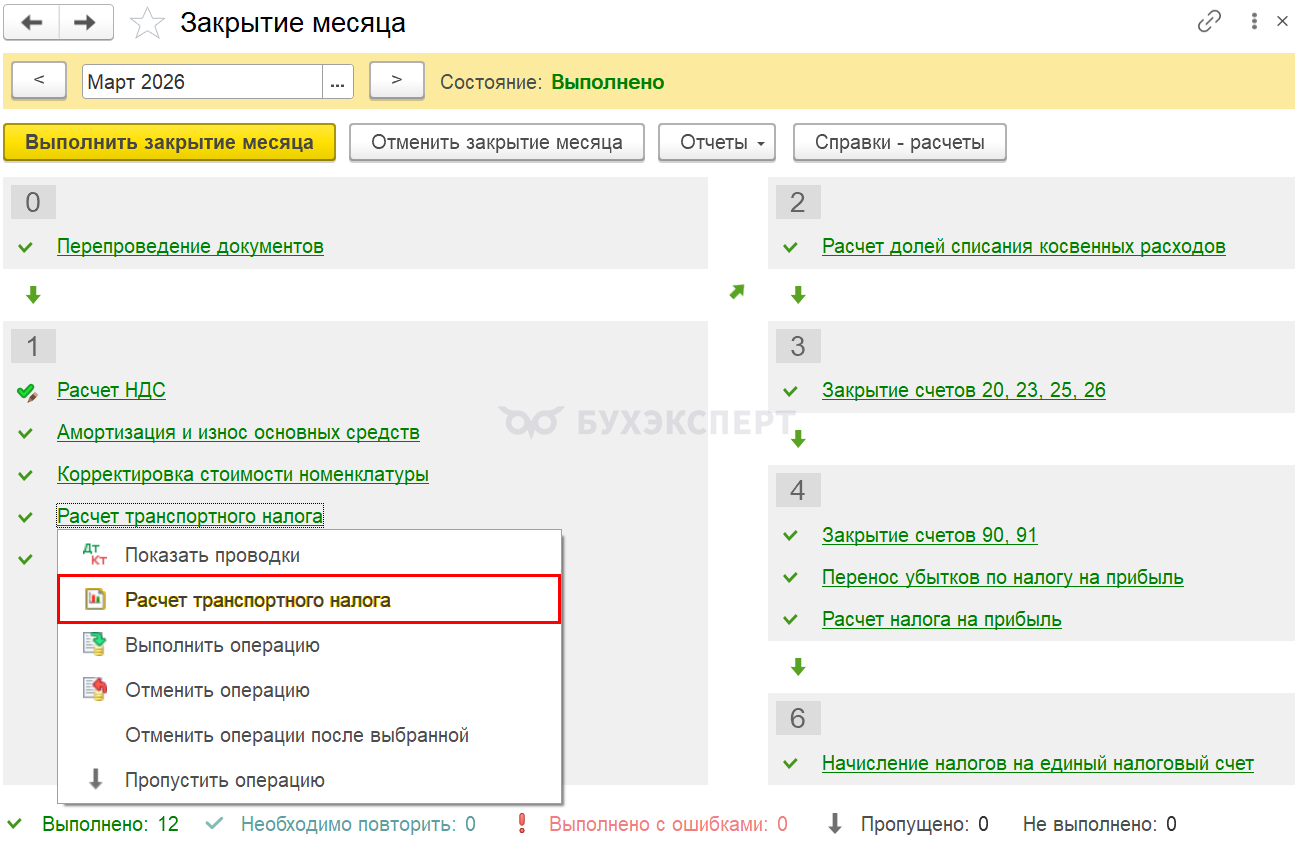This screenshot has height=845, width=1295.
Task: Click the Закрытие месяца window title
Action: pyautogui.click(x=293, y=23)
